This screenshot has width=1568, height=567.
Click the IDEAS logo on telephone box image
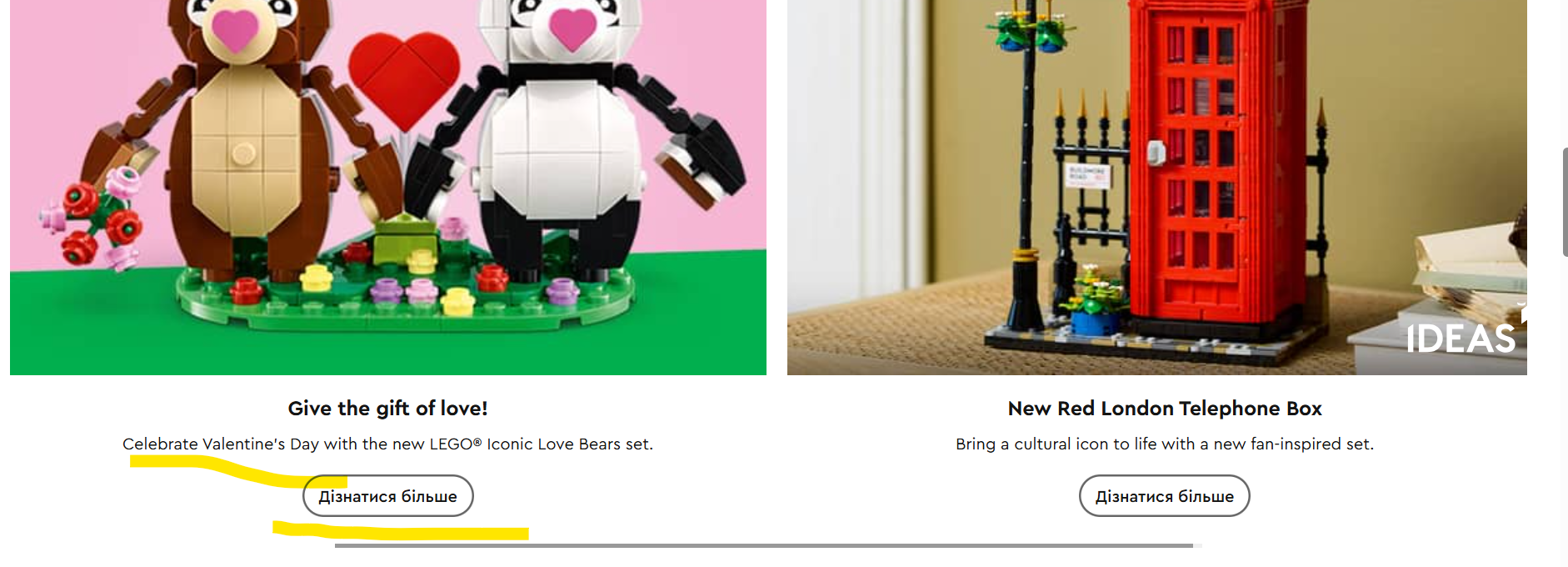click(1461, 338)
